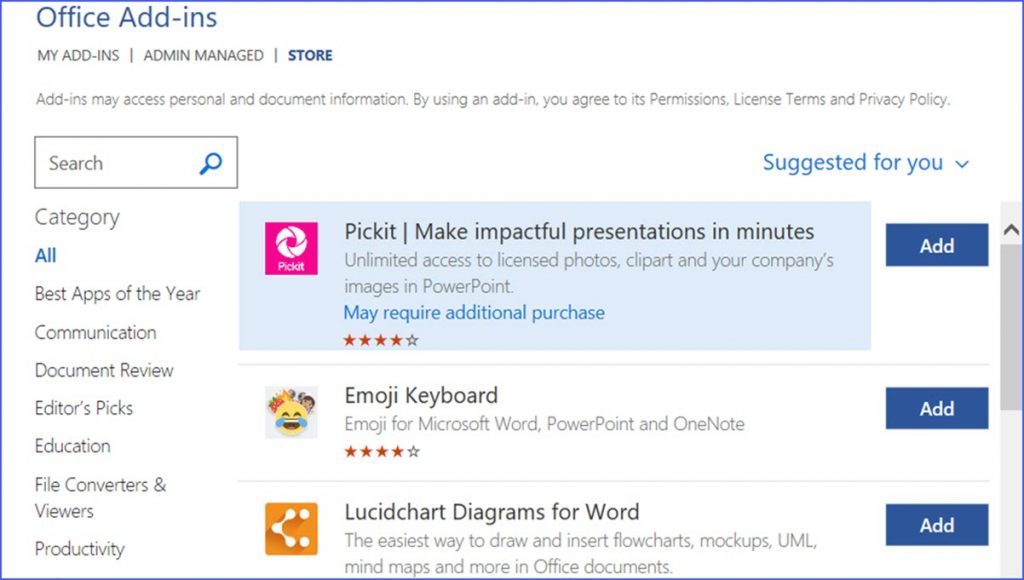Add Lucidchart Diagrams for Word
Viewport: 1024px width, 580px height.
(x=936, y=524)
